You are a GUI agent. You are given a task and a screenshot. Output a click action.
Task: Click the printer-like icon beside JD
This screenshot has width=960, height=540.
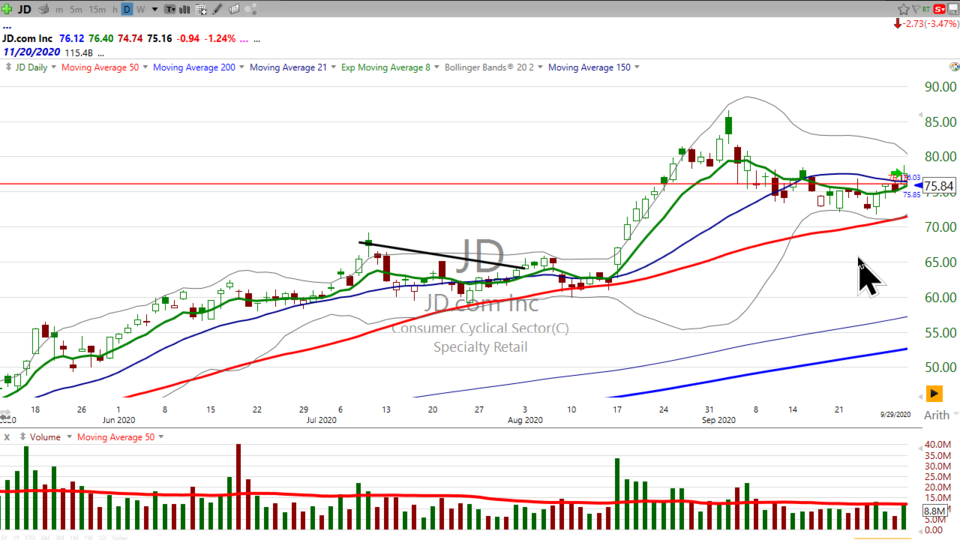click(43, 9)
